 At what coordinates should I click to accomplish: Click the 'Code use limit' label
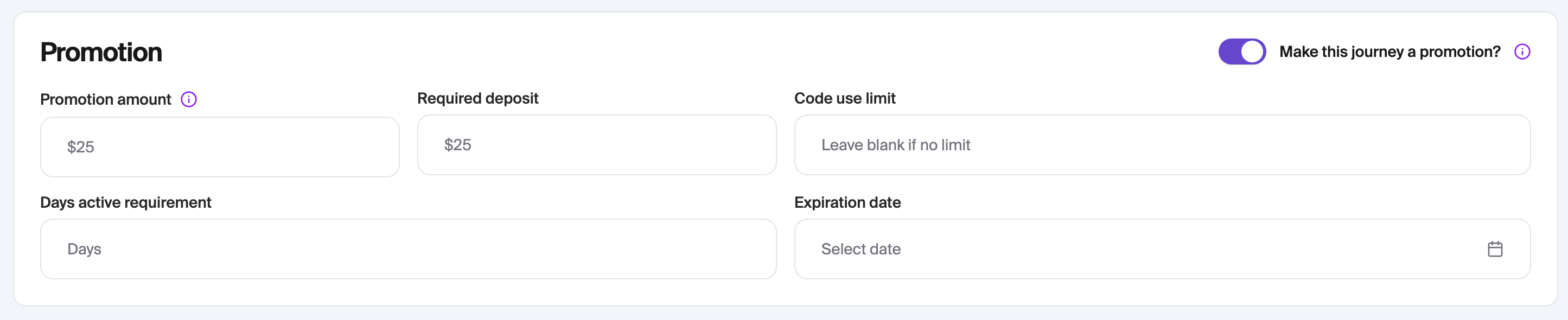pos(845,98)
